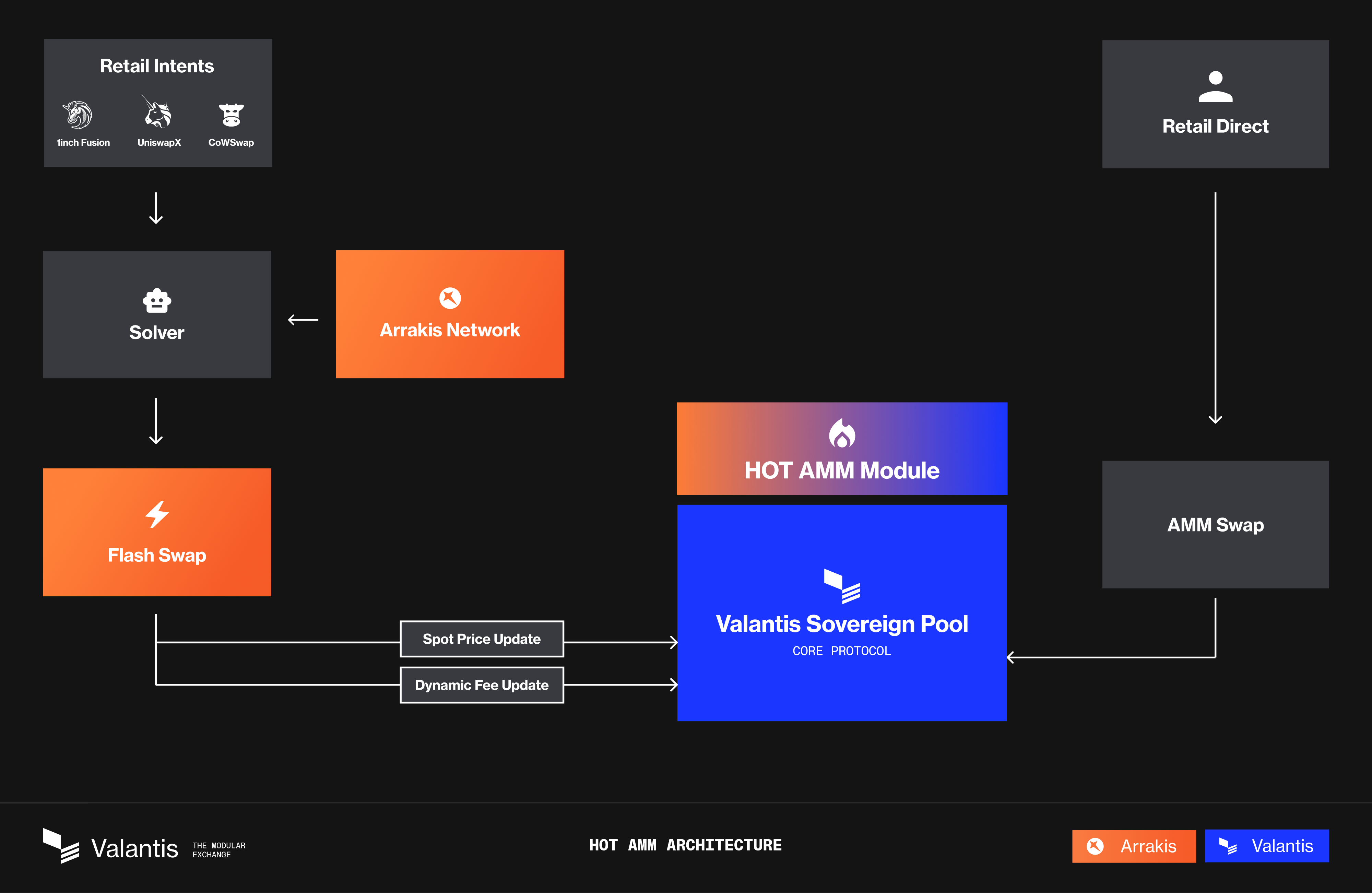Click the Flash Swap label text

157,555
